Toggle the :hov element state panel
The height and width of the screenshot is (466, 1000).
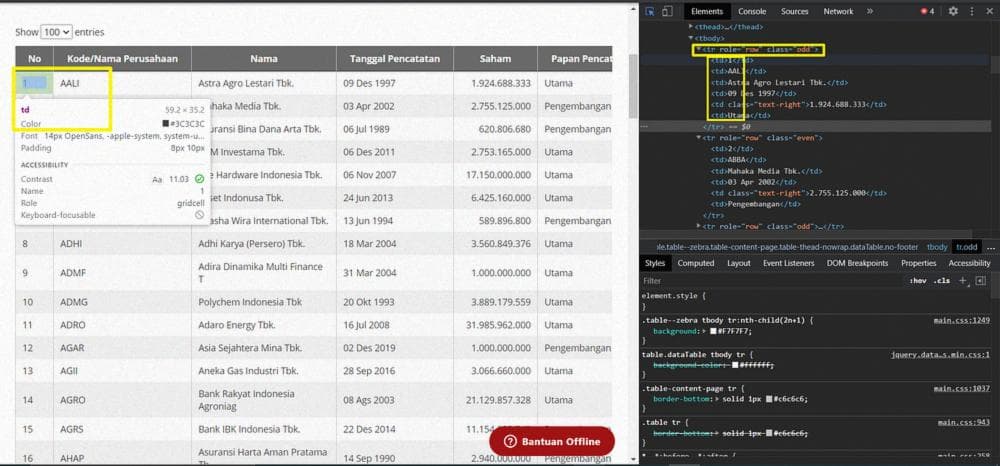[918, 280]
